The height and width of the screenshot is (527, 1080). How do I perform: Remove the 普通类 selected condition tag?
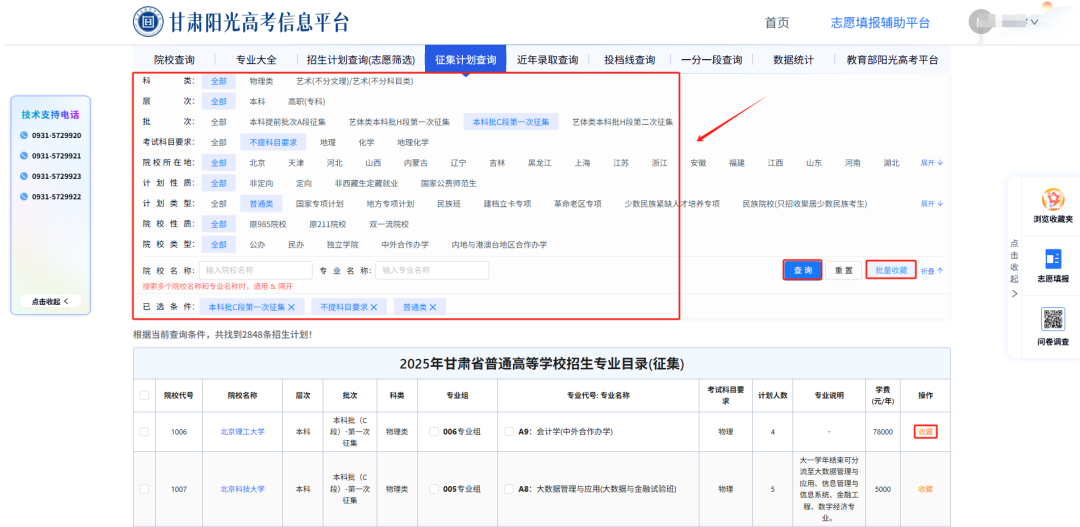433,307
